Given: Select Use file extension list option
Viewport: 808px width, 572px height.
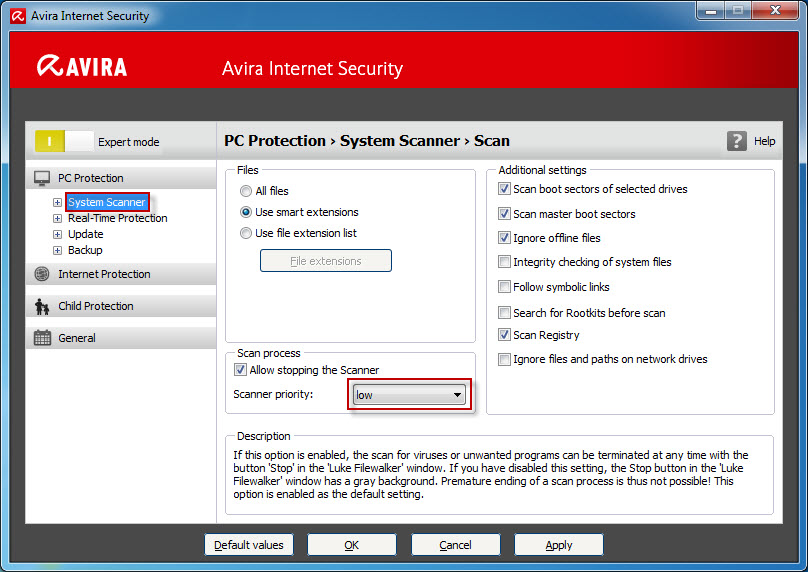Looking at the screenshot, I should (246, 233).
